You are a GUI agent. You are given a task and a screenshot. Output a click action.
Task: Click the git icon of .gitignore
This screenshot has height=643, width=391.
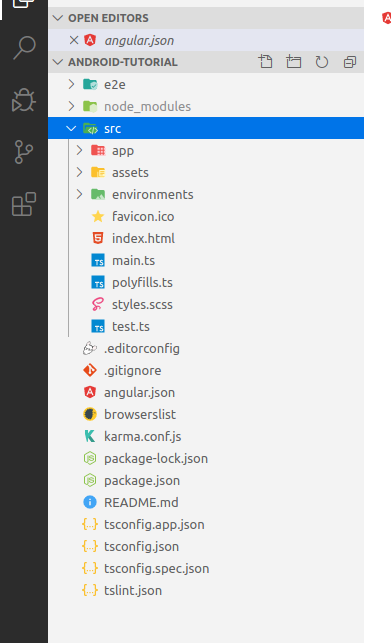[90, 370]
